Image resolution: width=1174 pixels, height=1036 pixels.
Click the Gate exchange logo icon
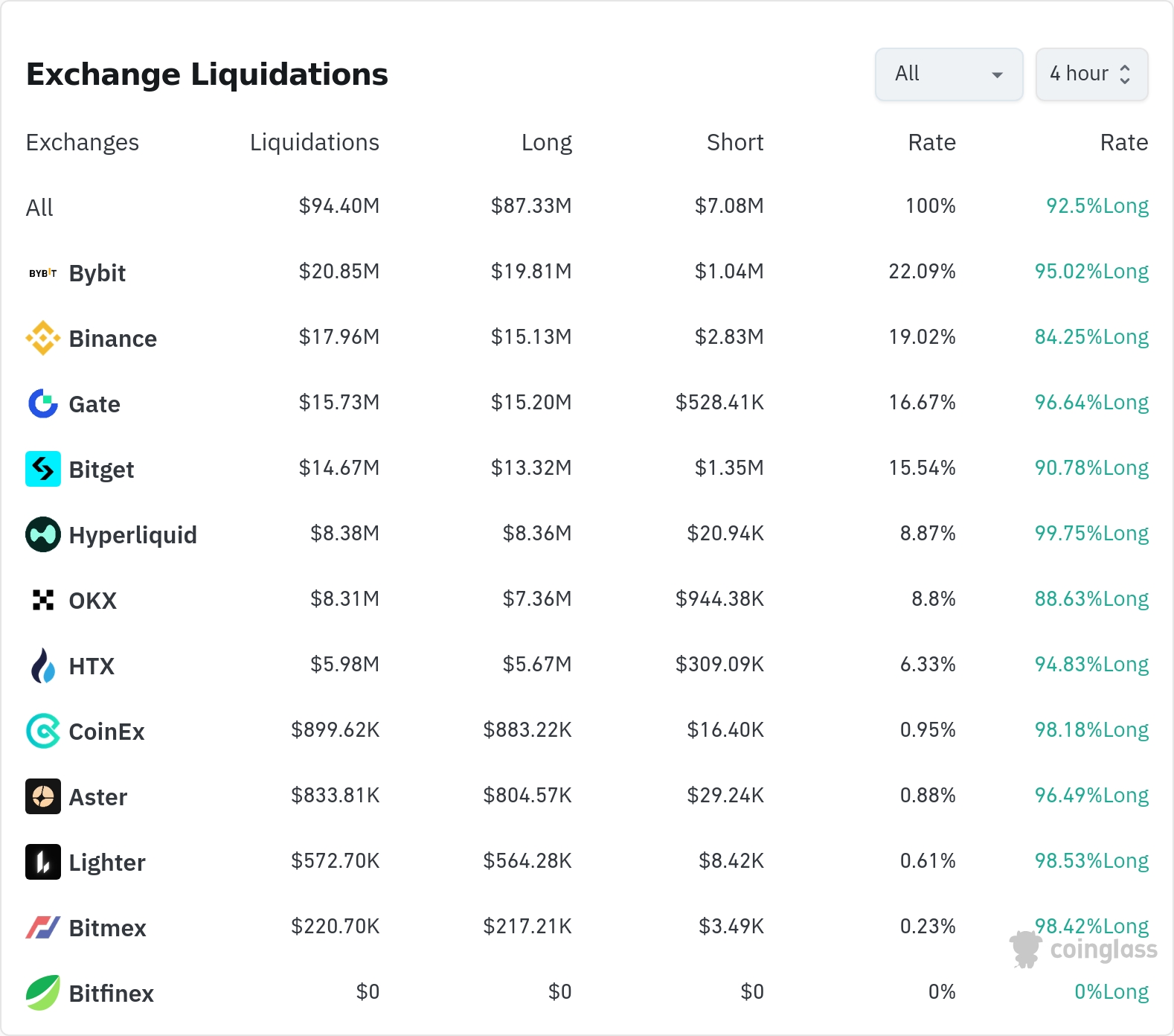tap(43, 403)
